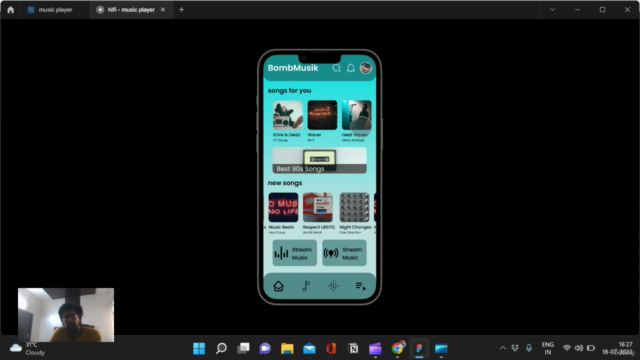
Task: Select the Heat Waves album cover
Action: 357,115
